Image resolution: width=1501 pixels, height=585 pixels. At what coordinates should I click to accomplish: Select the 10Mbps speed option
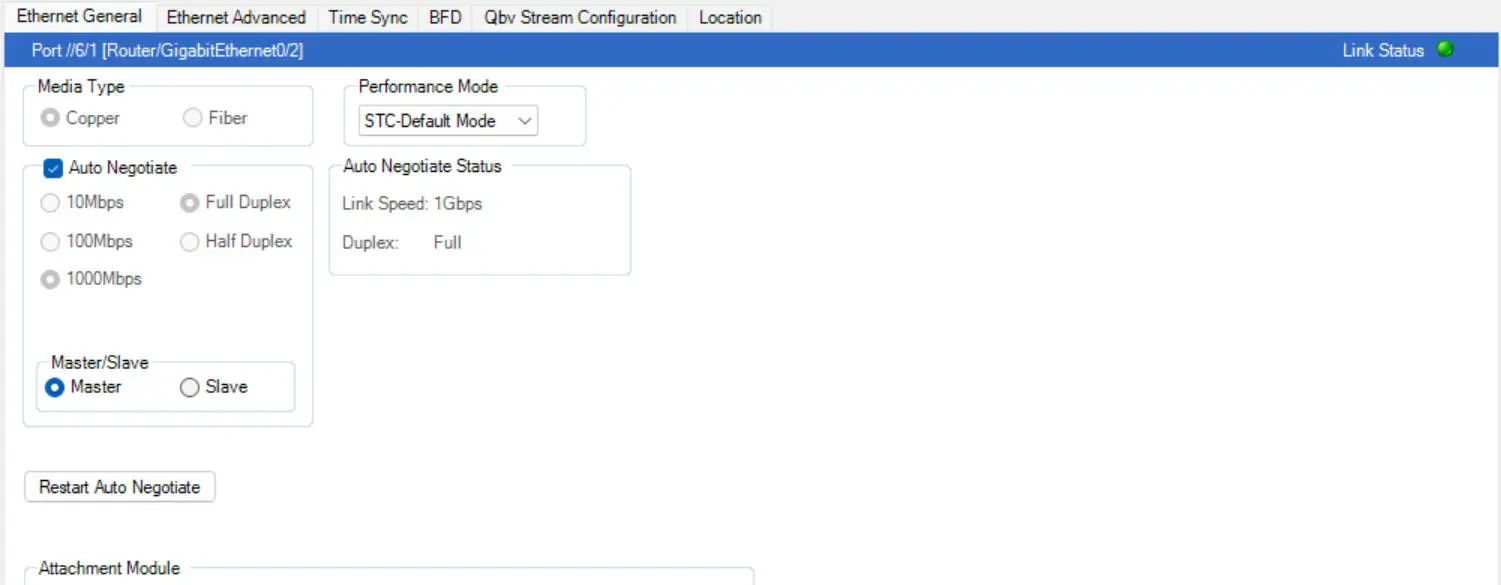[x=49, y=203]
